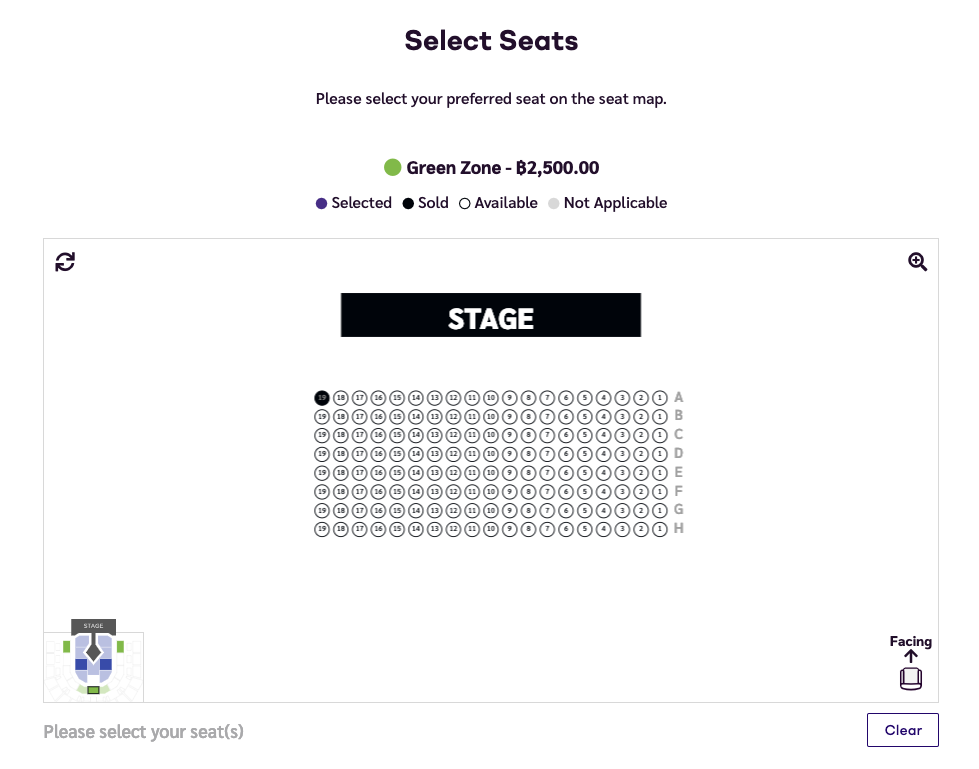This screenshot has height=769, width=979.
Task: Select seat 7 in row G
Action: point(548,509)
